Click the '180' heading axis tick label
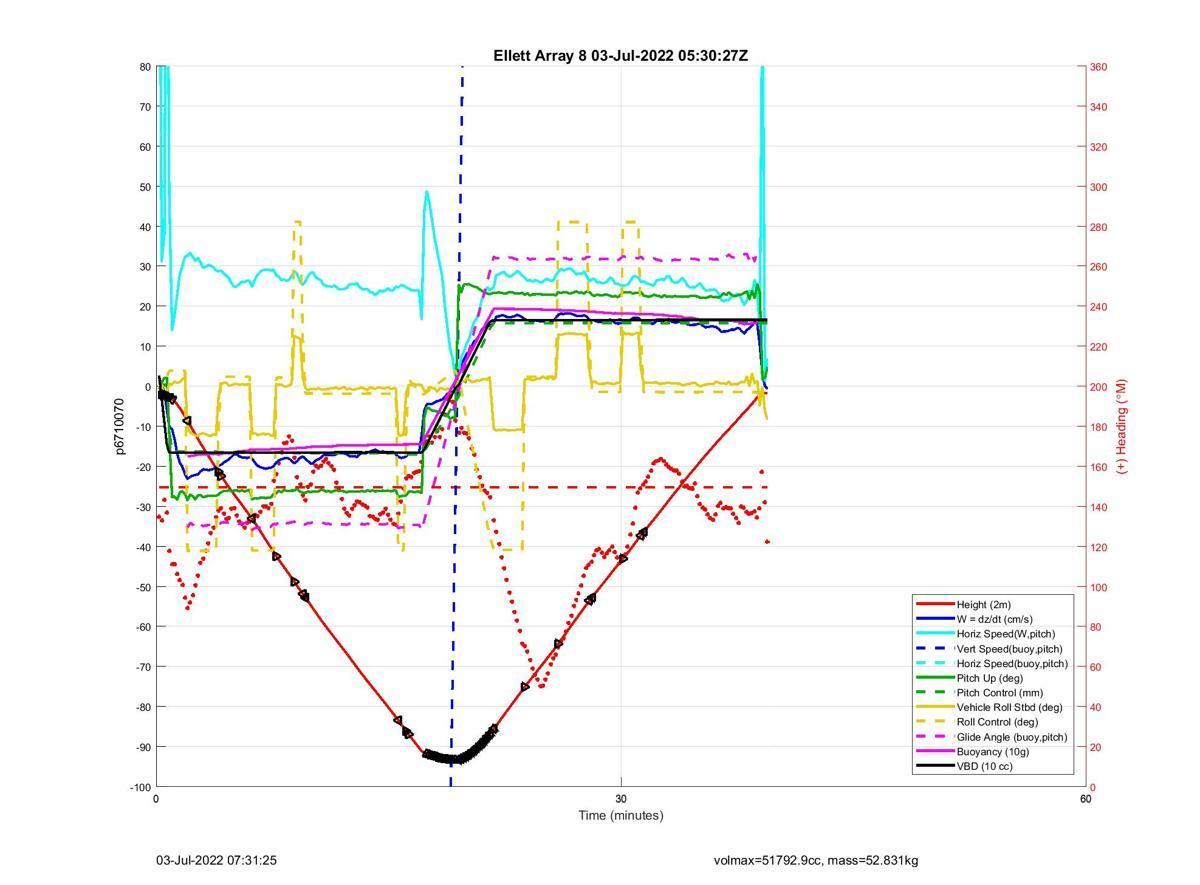 coord(1099,427)
